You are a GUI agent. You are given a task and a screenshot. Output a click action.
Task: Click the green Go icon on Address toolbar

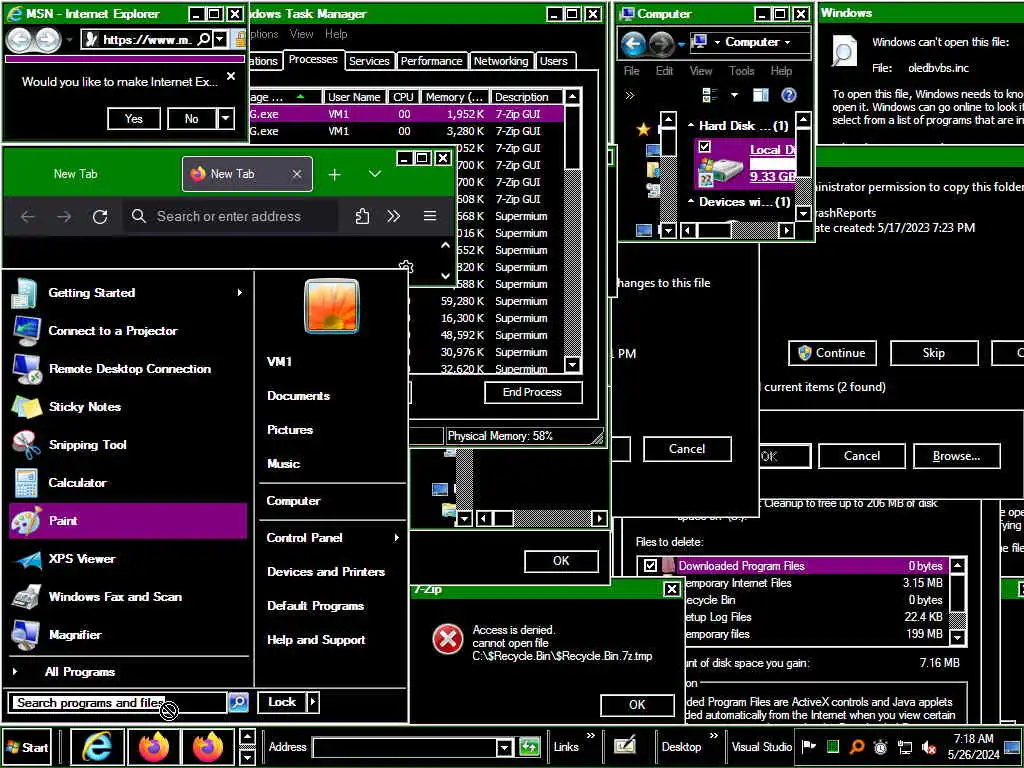pos(530,747)
